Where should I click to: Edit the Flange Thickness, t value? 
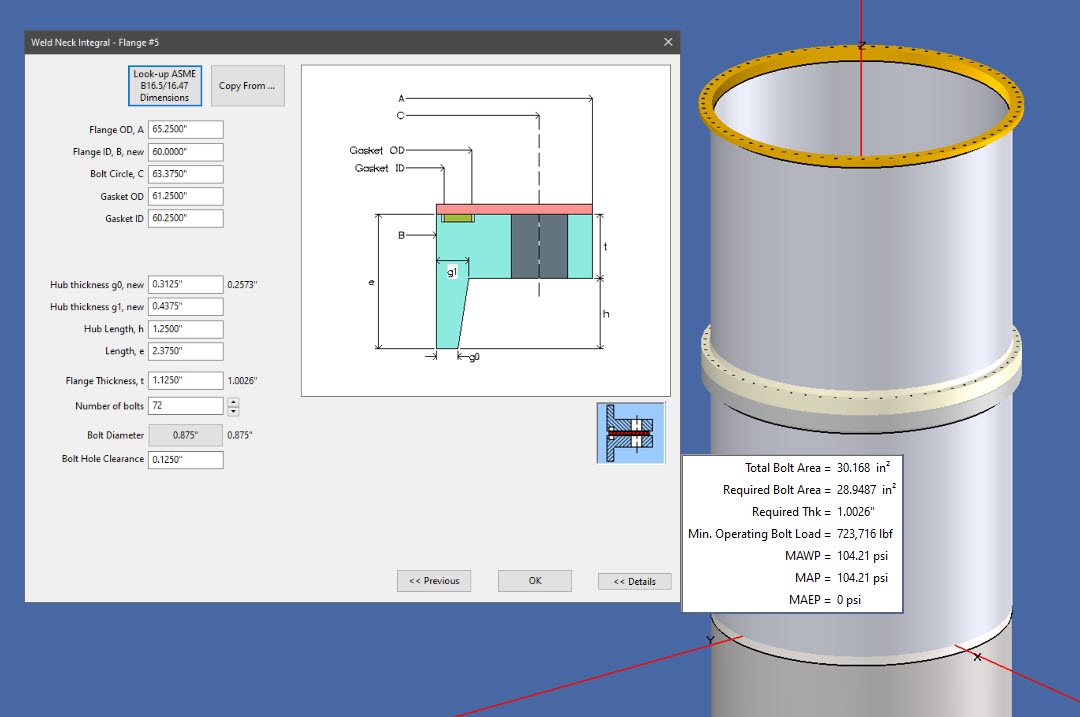[185, 380]
